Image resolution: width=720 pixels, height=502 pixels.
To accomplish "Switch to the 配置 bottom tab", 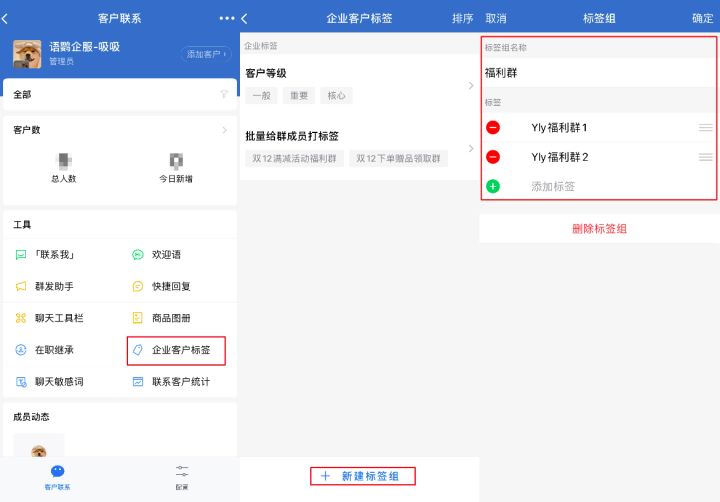I will tap(181, 476).
